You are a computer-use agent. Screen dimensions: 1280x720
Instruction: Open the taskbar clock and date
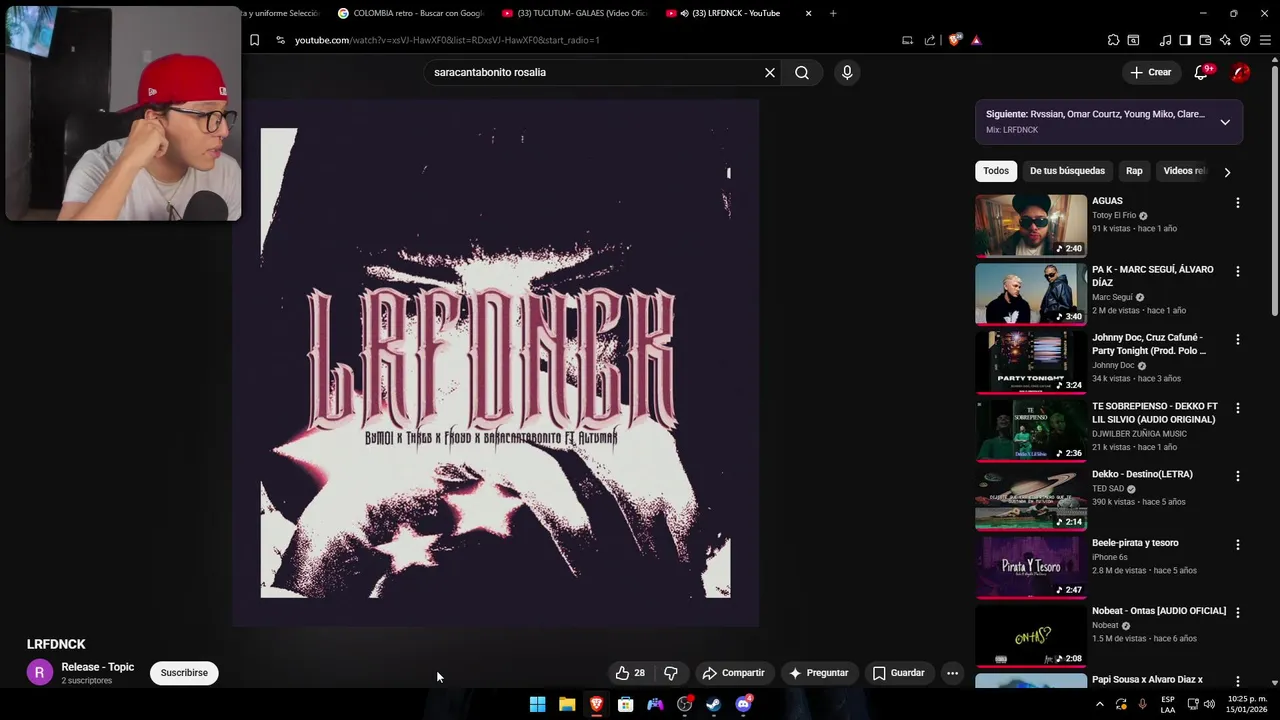pyautogui.click(x=1247, y=704)
